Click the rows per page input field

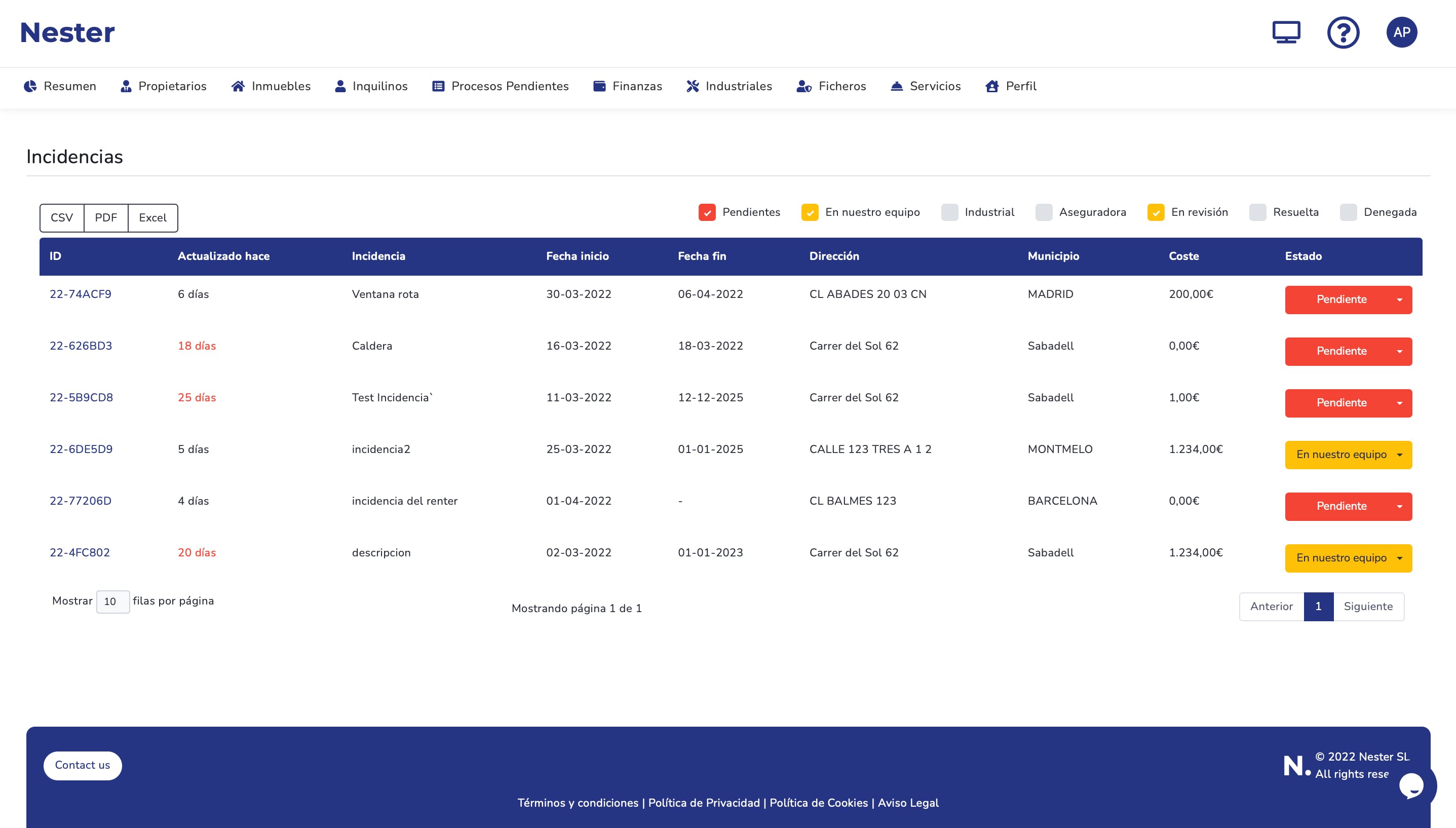click(112, 601)
